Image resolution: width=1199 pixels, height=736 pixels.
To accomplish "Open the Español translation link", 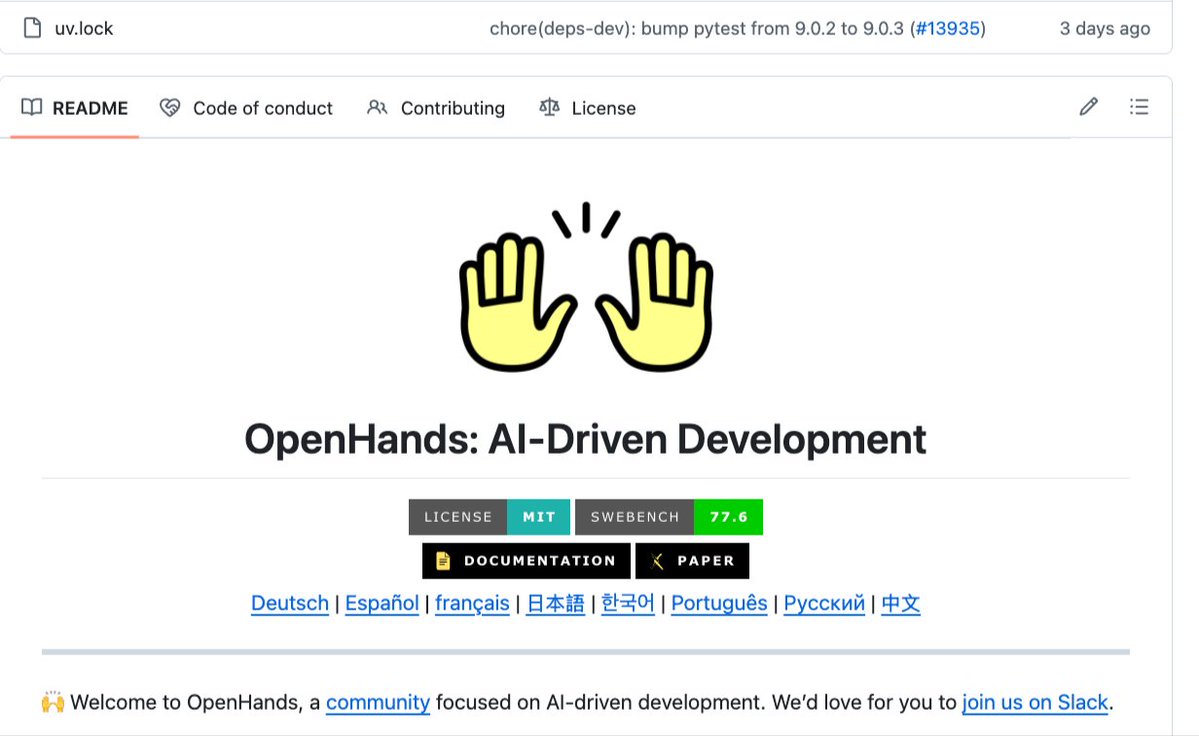I will [x=382, y=603].
